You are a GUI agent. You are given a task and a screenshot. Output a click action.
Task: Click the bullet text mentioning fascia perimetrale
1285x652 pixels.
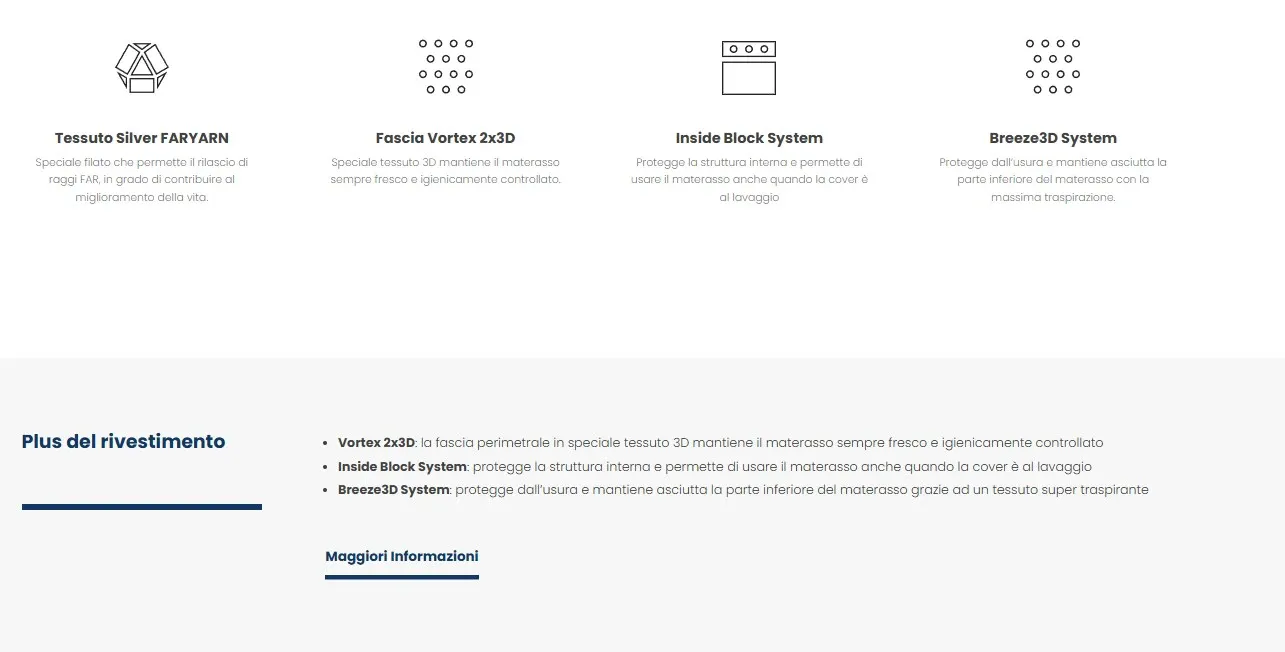[760, 443]
